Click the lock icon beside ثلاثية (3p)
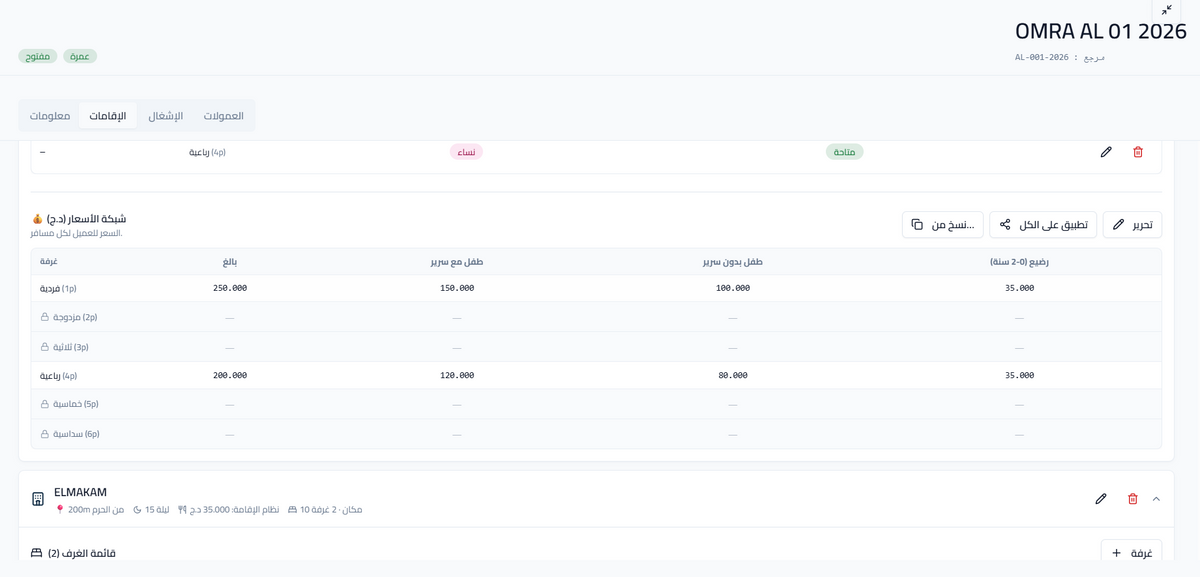 pyautogui.click(x=44, y=347)
